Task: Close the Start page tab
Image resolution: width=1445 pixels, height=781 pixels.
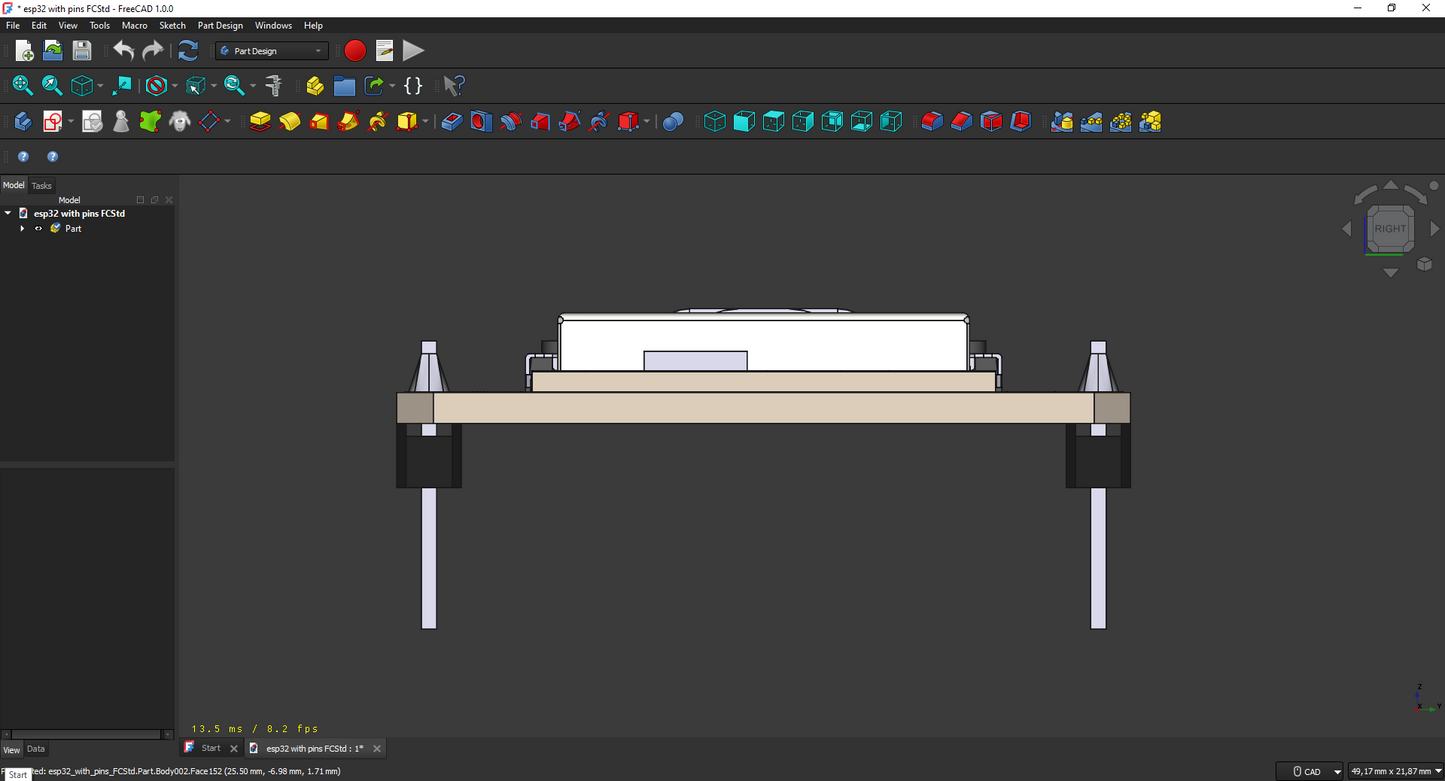Action: coord(234,748)
